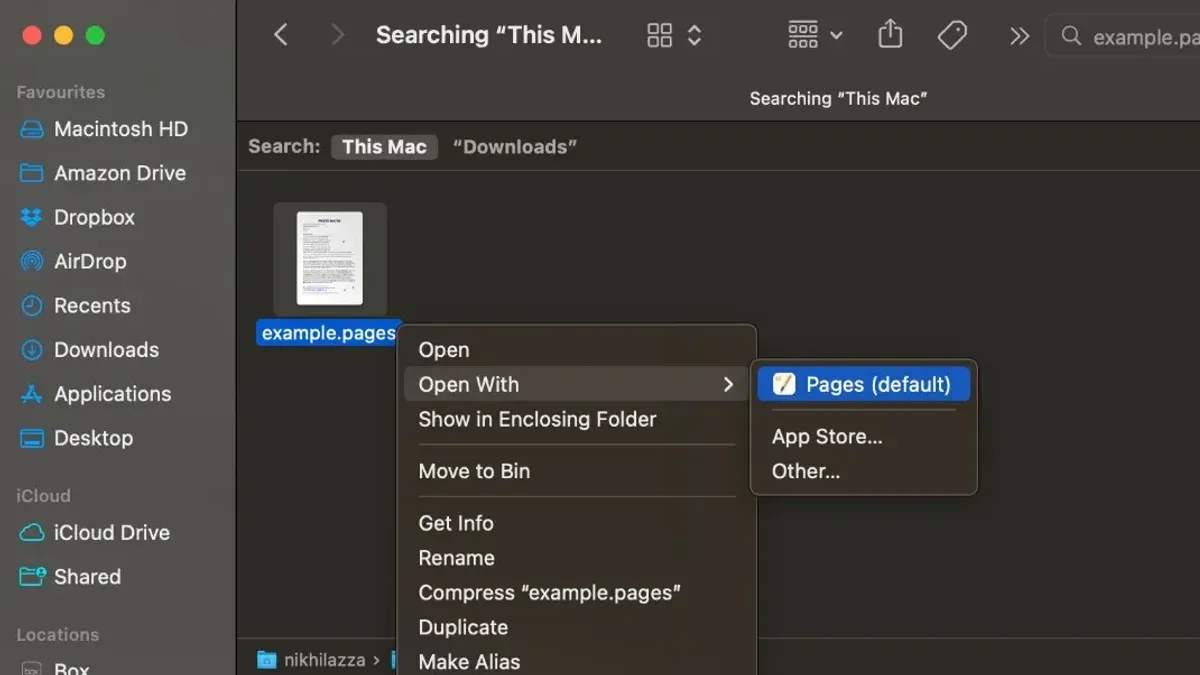The image size is (1200, 675).
Task: Expand the Open With submenu
Action: coord(576,384)
